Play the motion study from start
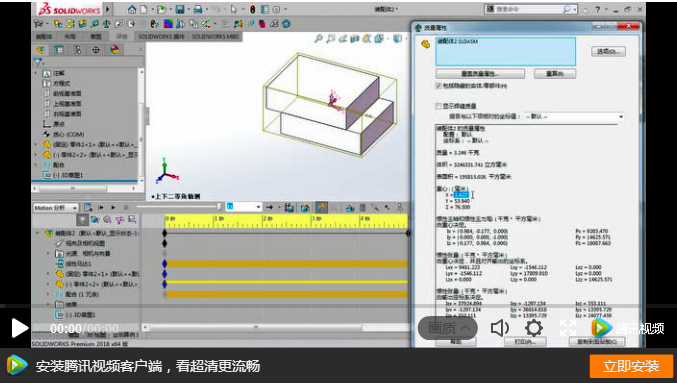The image size is (677, 384). (101, 207)
